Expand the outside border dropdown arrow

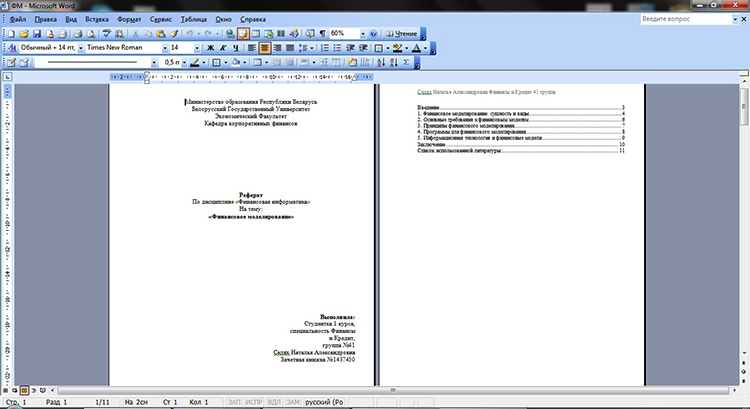[387, 48]
